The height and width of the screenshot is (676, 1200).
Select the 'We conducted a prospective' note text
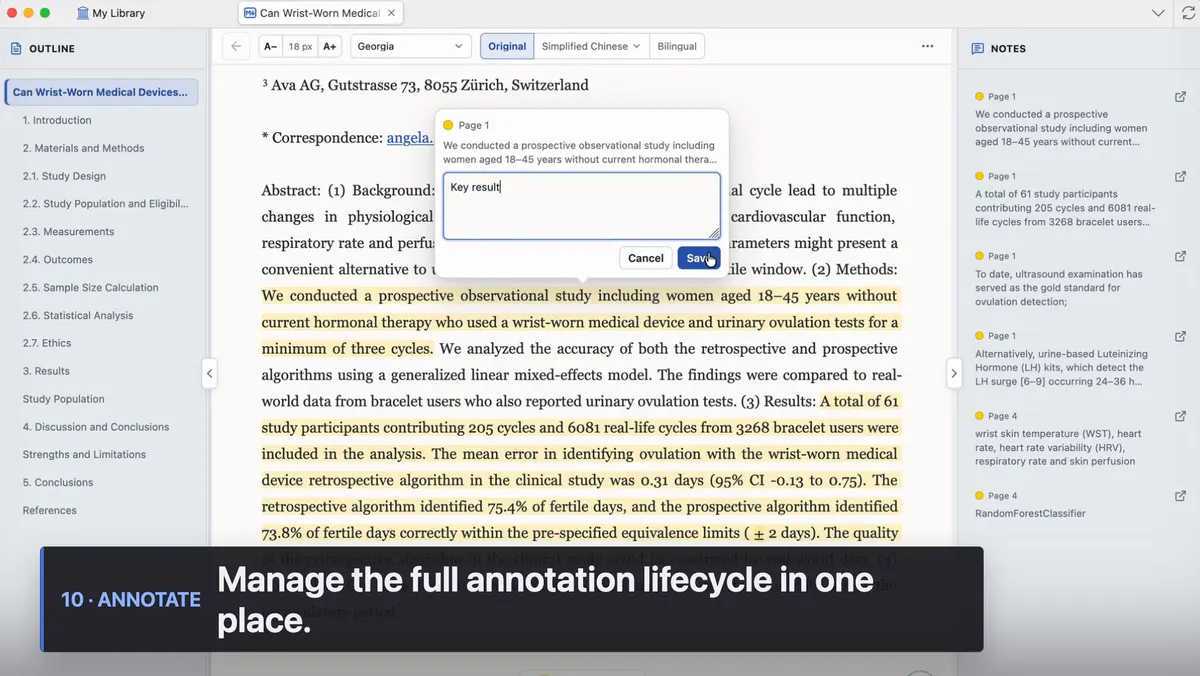[1062, 128]
